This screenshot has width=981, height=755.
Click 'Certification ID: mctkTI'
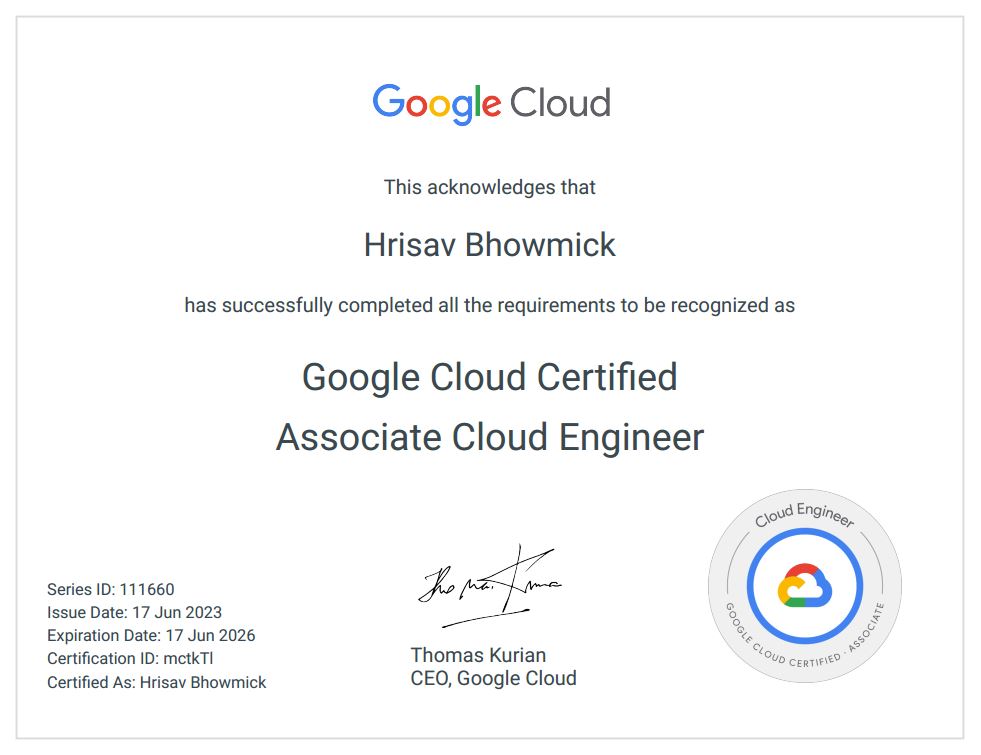tap(130, 659)
